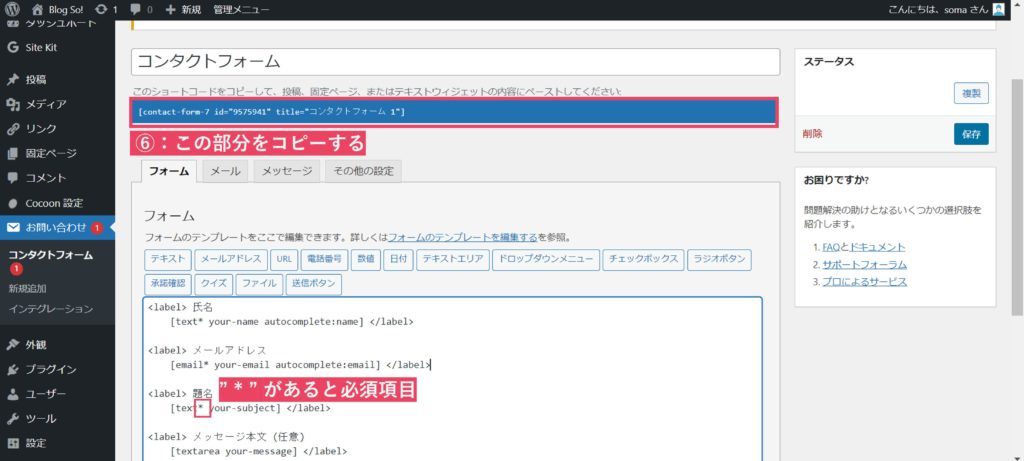Switch to the メール tab
The height and width of the screenshot is (461, 1024).
click(x=224, y=171)
